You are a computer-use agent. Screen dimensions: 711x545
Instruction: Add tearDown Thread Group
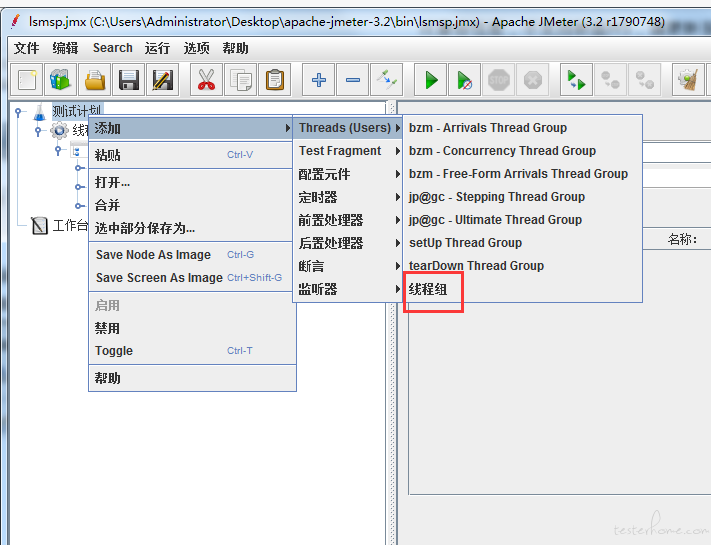pyautogui.click(x=522, y=266)
